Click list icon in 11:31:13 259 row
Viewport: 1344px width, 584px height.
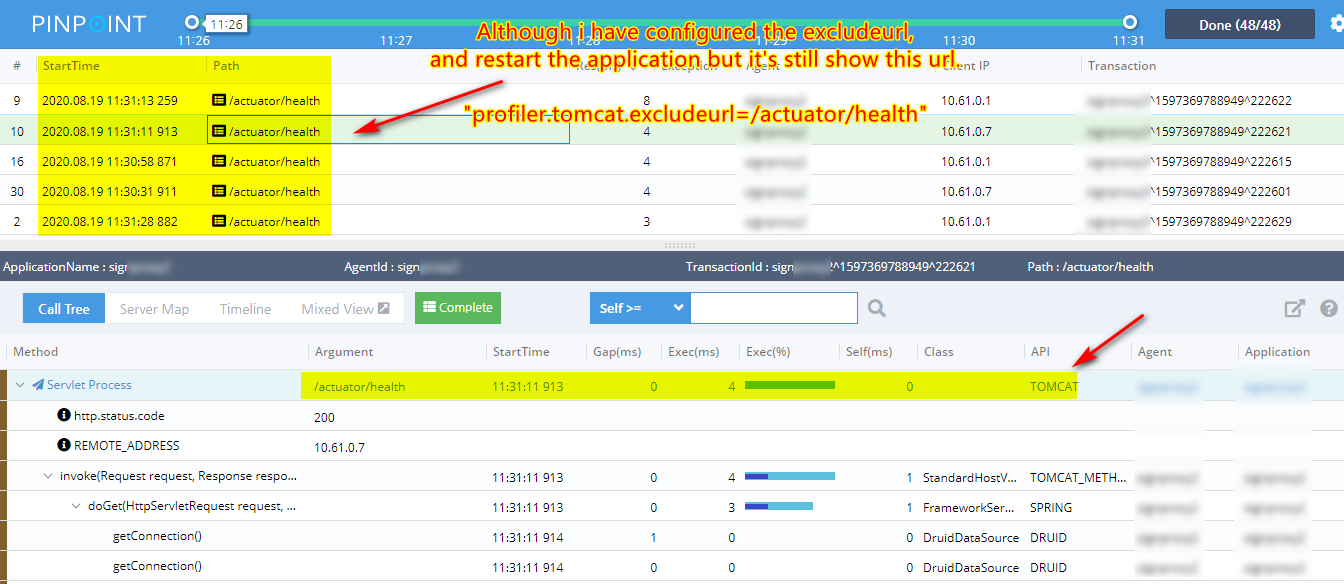pos(219,101)
